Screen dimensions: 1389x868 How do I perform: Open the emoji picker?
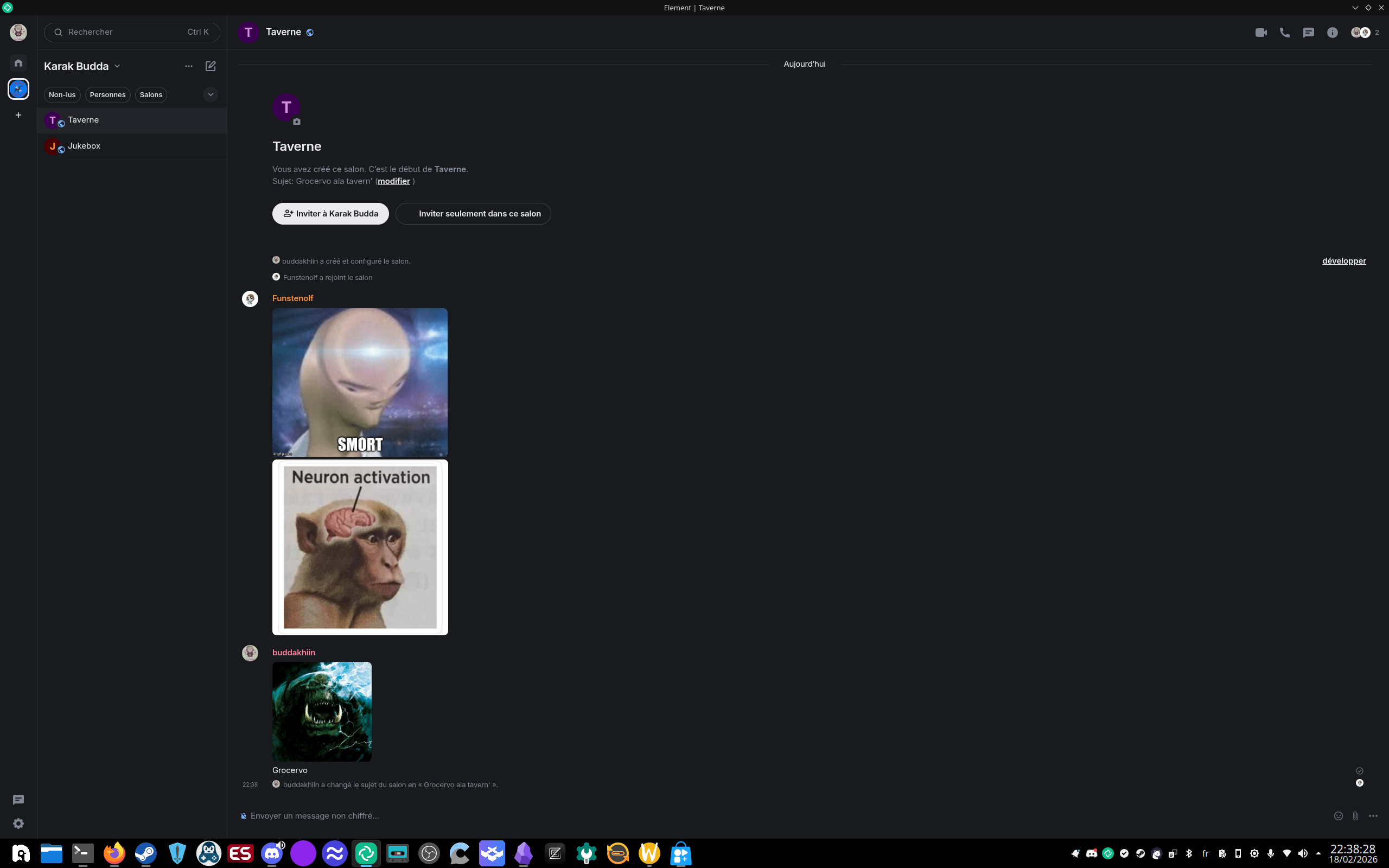1338,816
